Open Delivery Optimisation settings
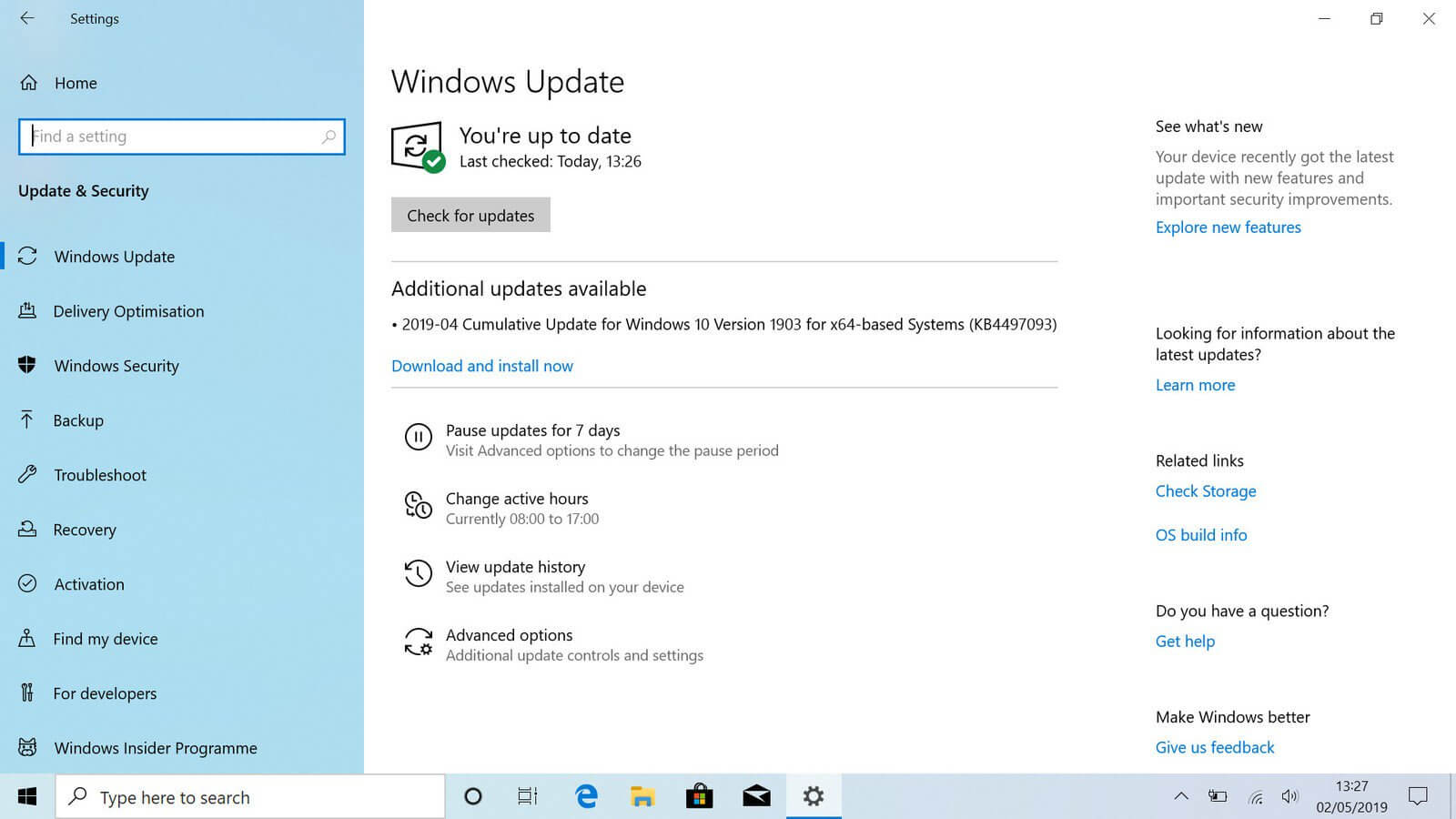The width and height of the screenshot is (1456, 819). 128,311
